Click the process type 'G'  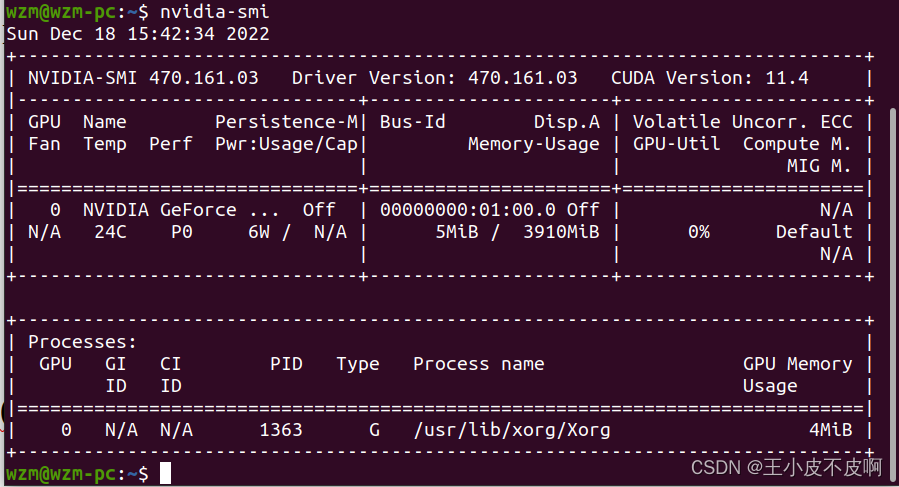click(x=374, y=430)
